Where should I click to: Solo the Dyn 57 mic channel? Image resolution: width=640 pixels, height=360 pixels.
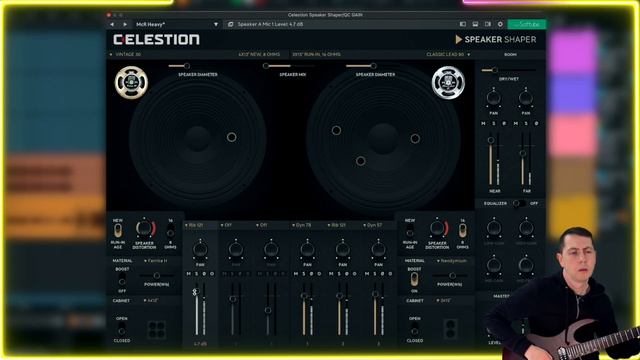coord(375,274)
